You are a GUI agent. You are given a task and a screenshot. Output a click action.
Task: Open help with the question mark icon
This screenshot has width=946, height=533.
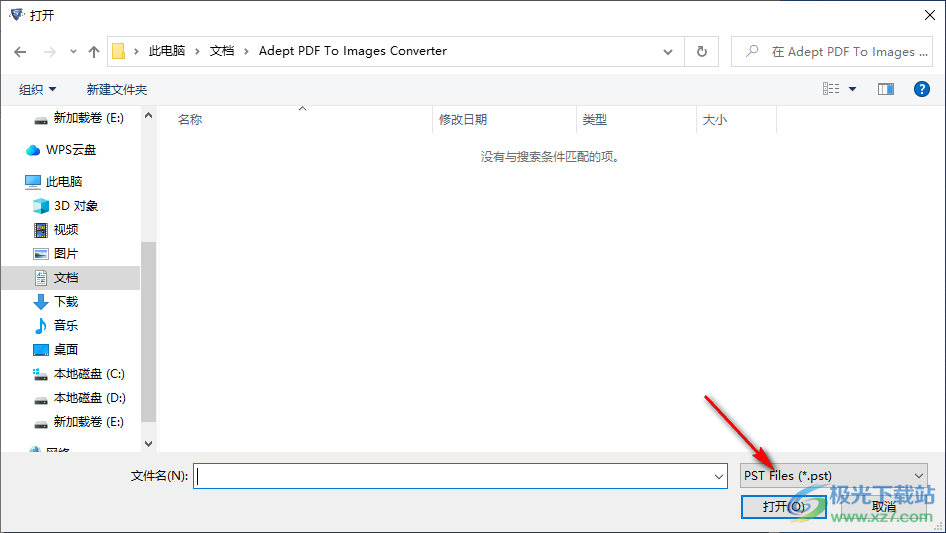(x=921, y=89)
